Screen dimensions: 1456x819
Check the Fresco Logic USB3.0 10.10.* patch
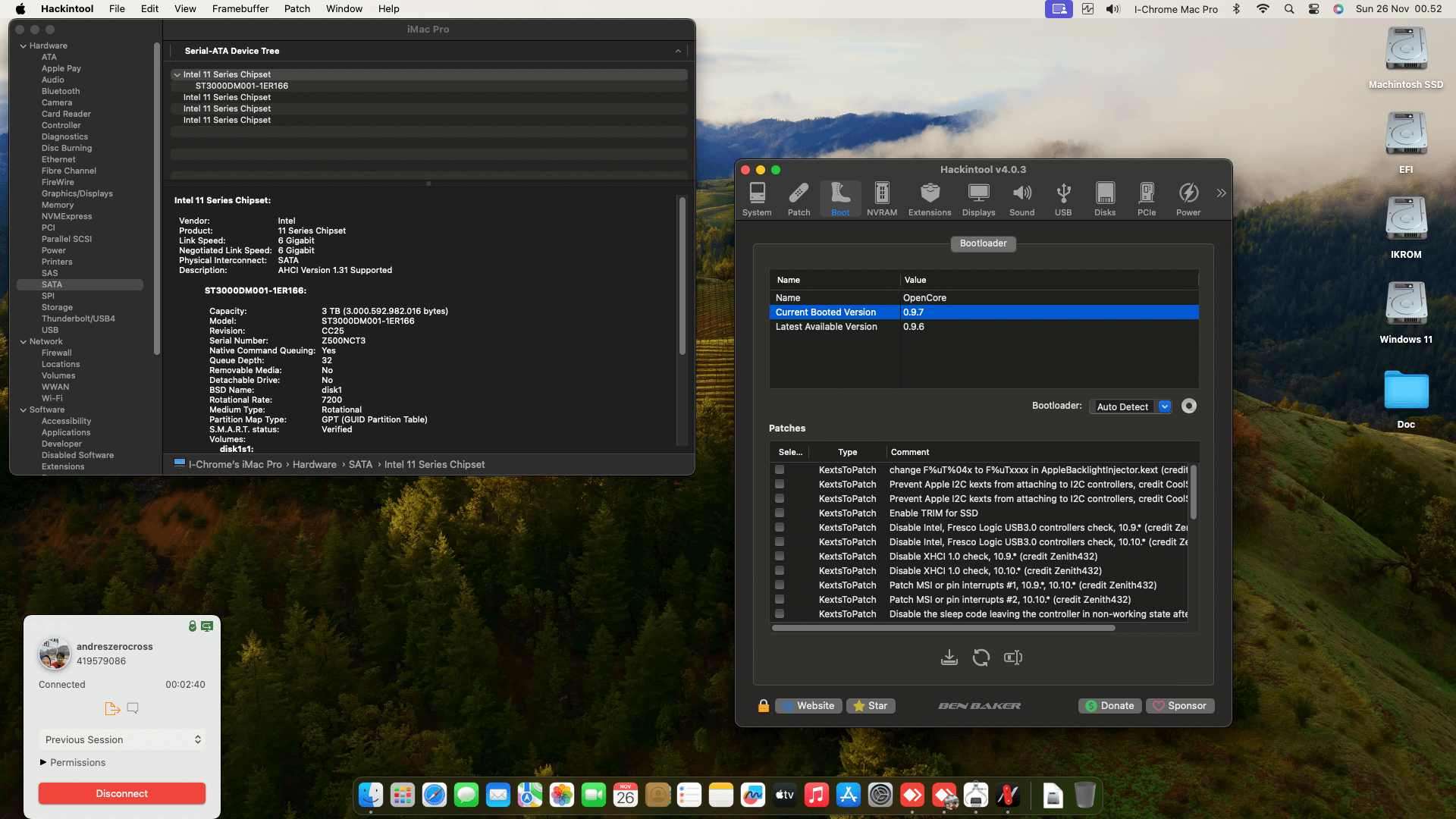(780, 542)
